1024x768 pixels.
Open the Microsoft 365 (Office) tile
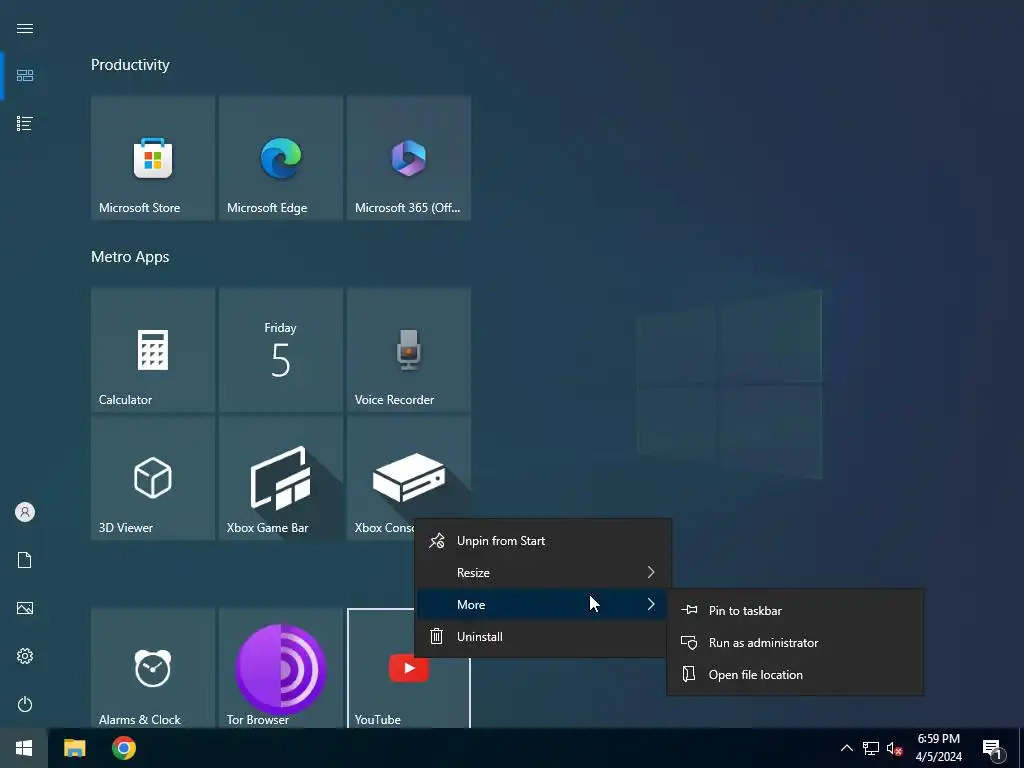pyautogui.click(x=409, y=158)
